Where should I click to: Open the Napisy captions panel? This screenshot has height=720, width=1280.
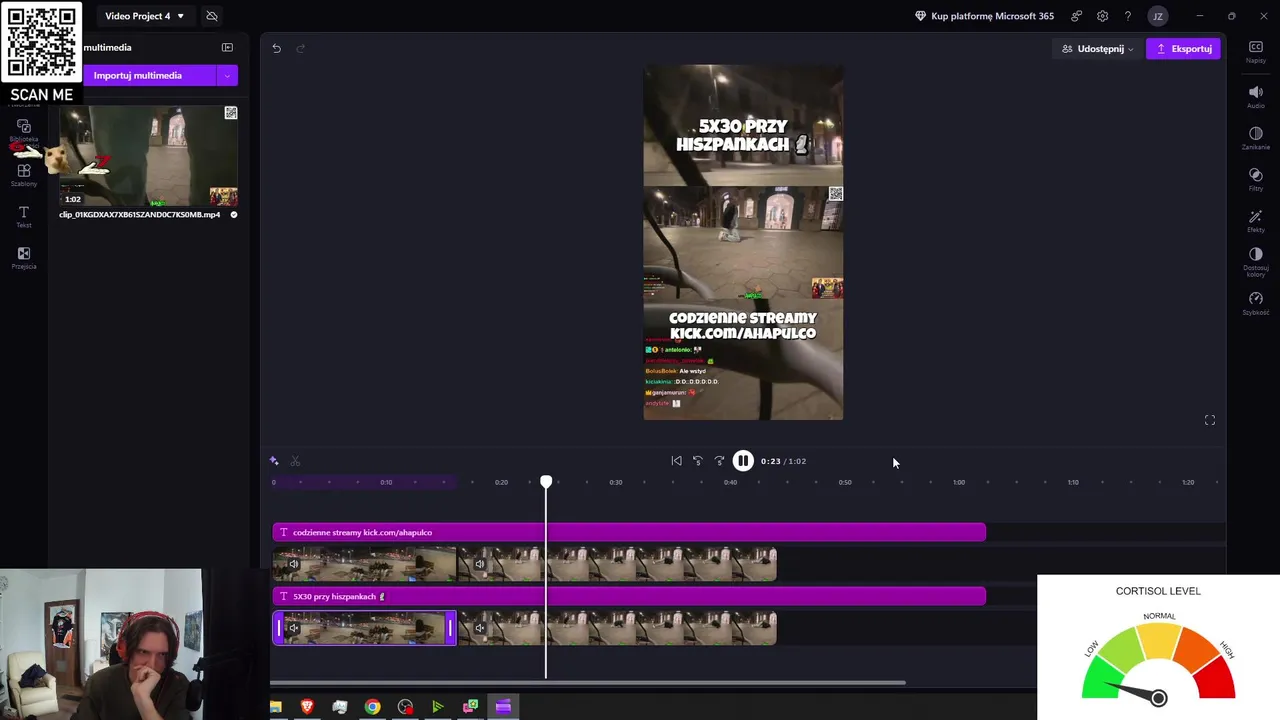[x=1255, y=52]
